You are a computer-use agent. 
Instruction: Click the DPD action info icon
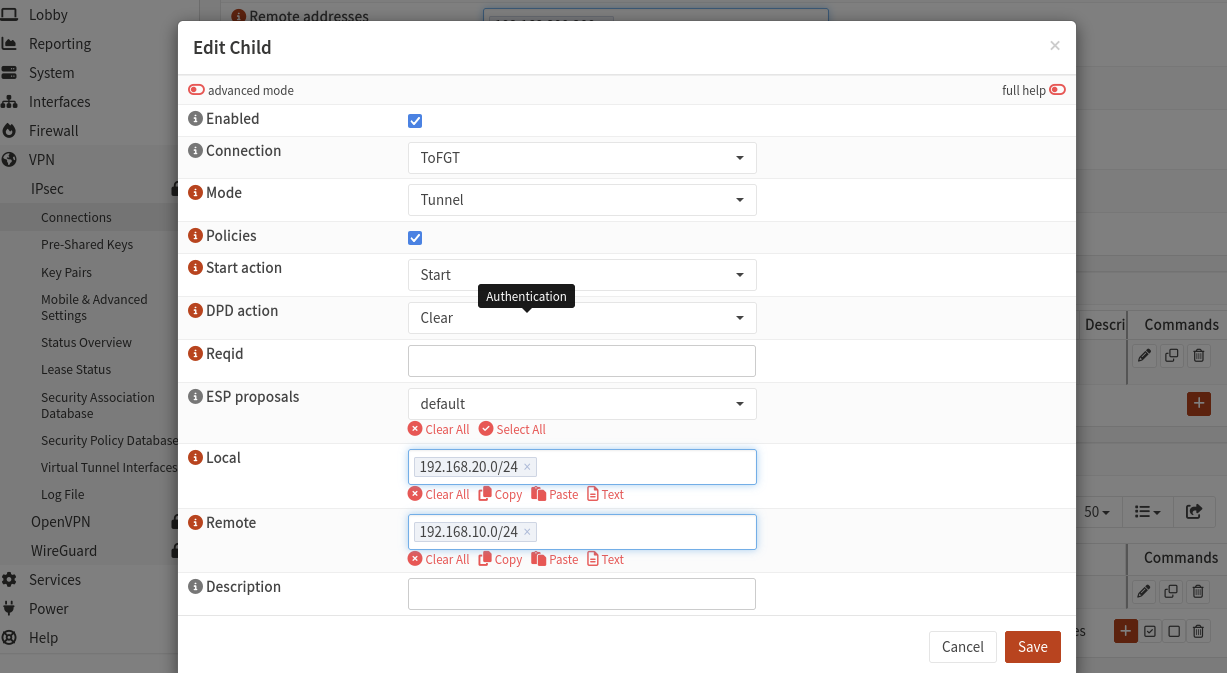click(196, 311)
